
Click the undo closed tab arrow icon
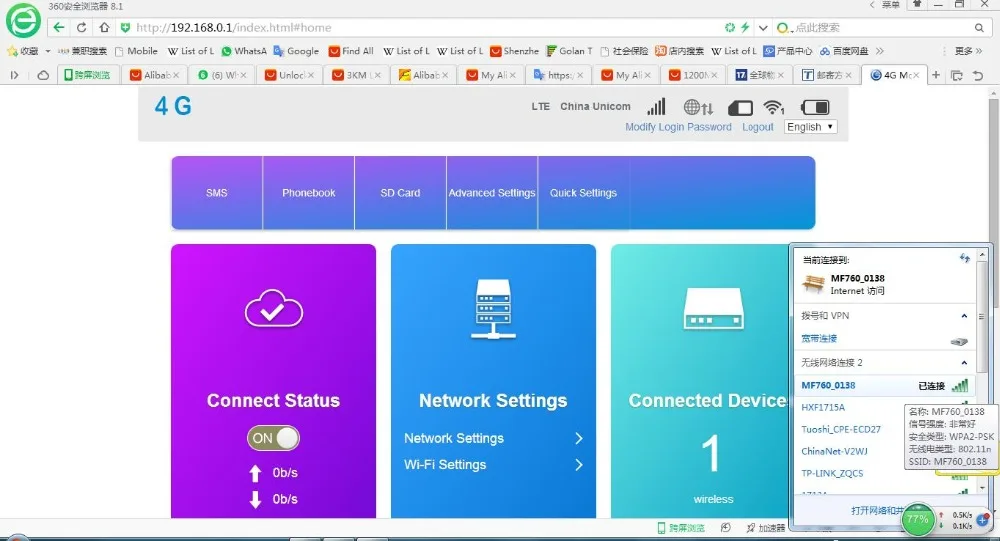click(x=978, y=75)
